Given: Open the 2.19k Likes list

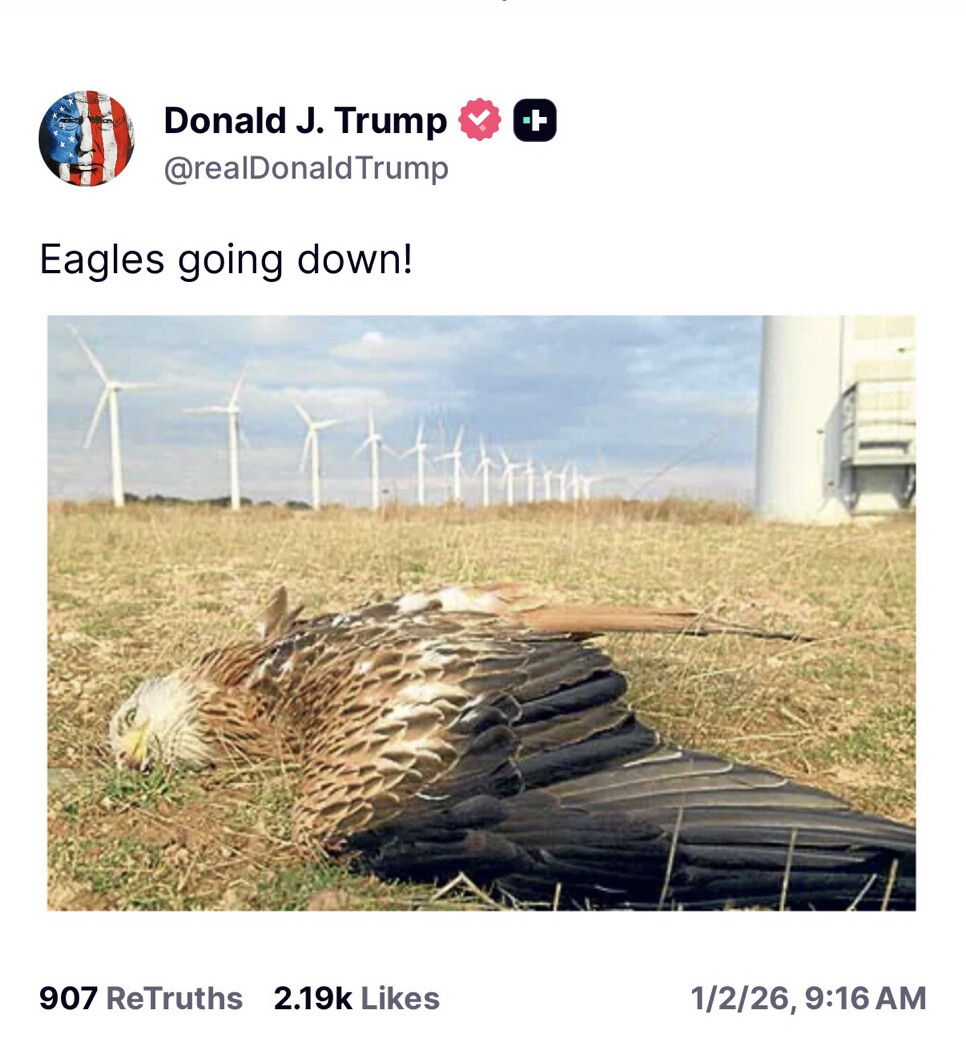Looking at the screenshot, I should pos(356,997).
